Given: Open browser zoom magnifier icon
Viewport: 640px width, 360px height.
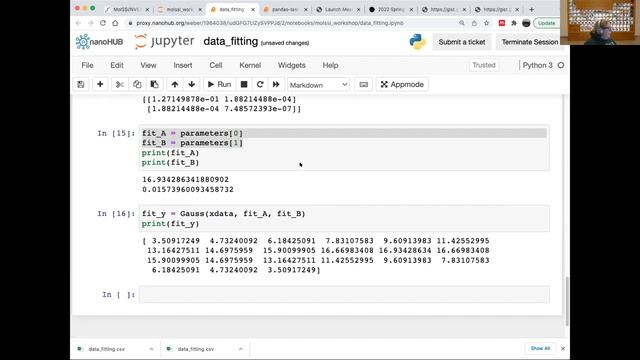Looking at the screenshot, I should (x=462, y=23).
